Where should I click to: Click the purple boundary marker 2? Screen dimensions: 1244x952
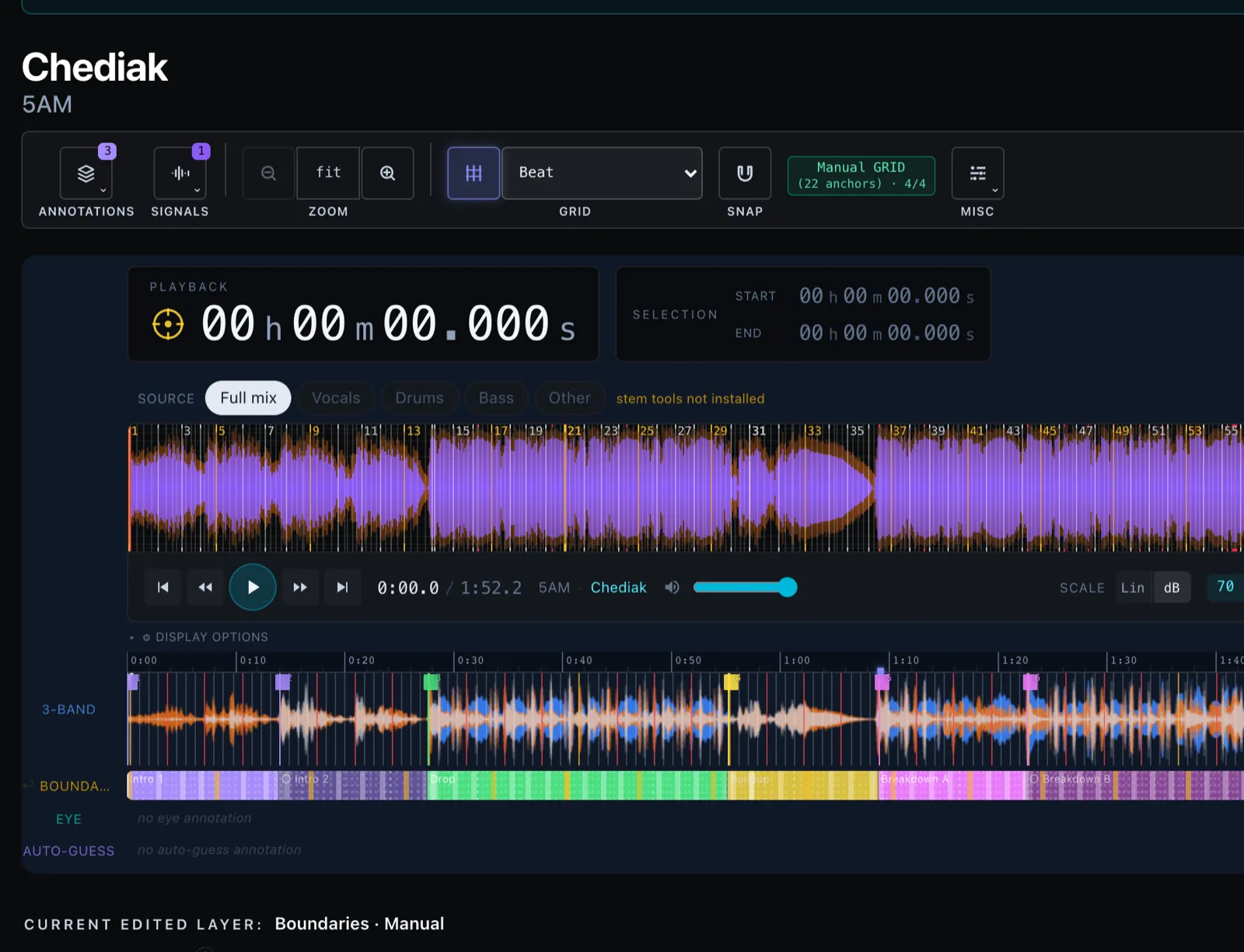(x=282, y=682)
